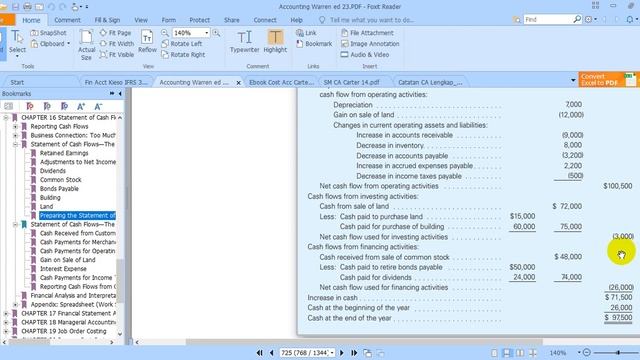The image size is (640, 360).
Task: Open the document tabs list dropdown
Action: pos(573,81)
